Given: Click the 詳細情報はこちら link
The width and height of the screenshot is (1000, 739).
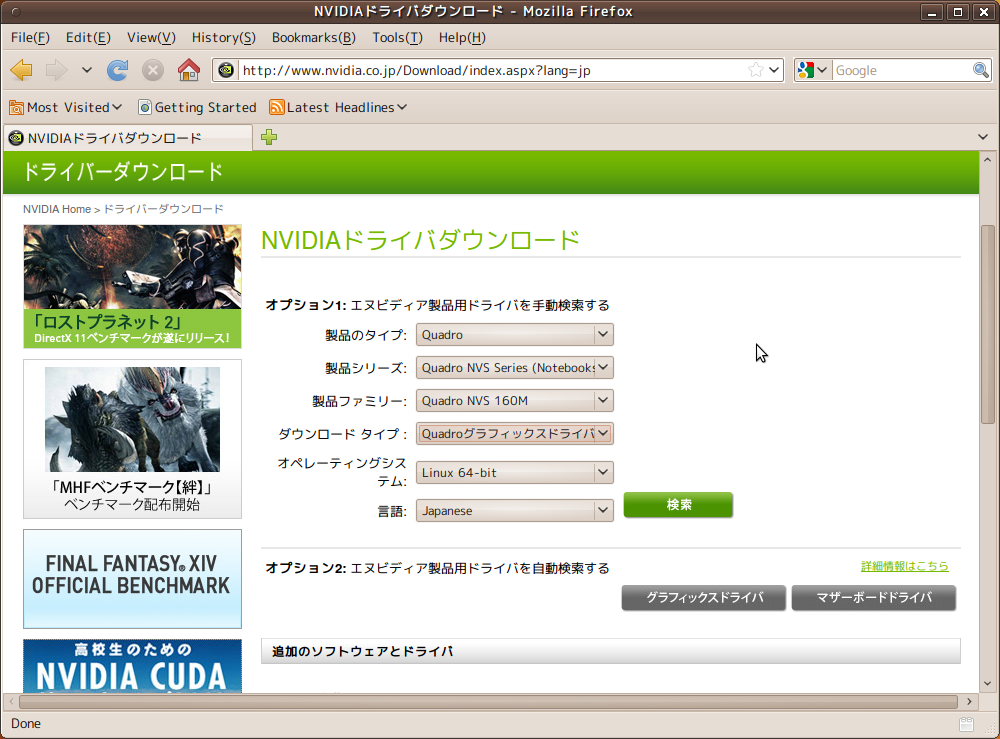Looking at the screenshot, I should [x=904, y=566].
